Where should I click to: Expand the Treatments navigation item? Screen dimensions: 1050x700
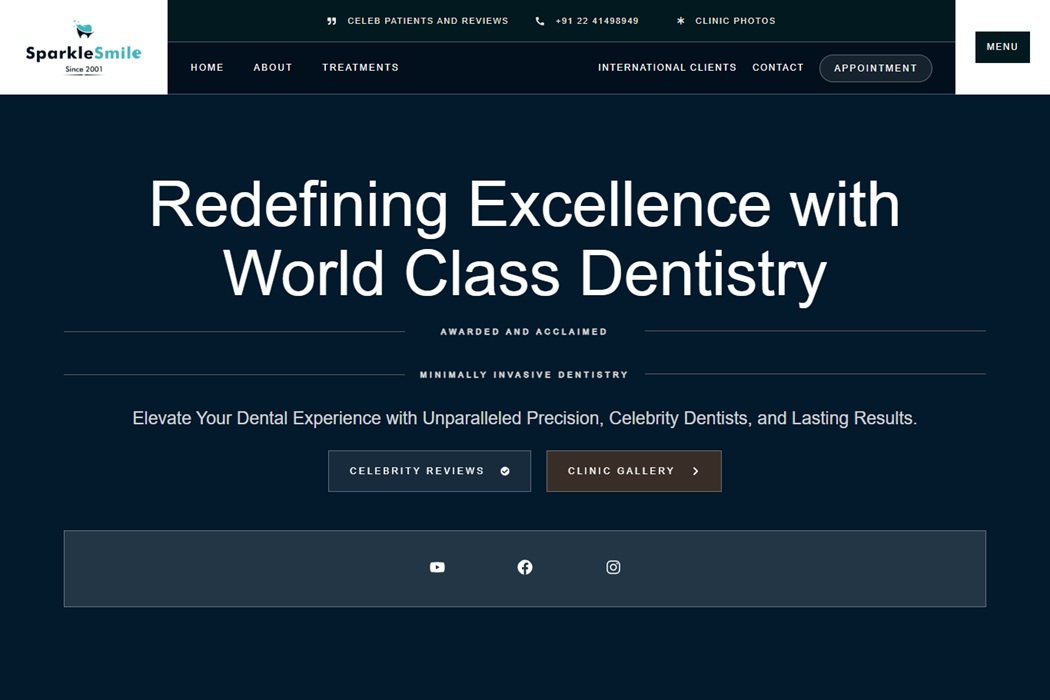(360, 68)
